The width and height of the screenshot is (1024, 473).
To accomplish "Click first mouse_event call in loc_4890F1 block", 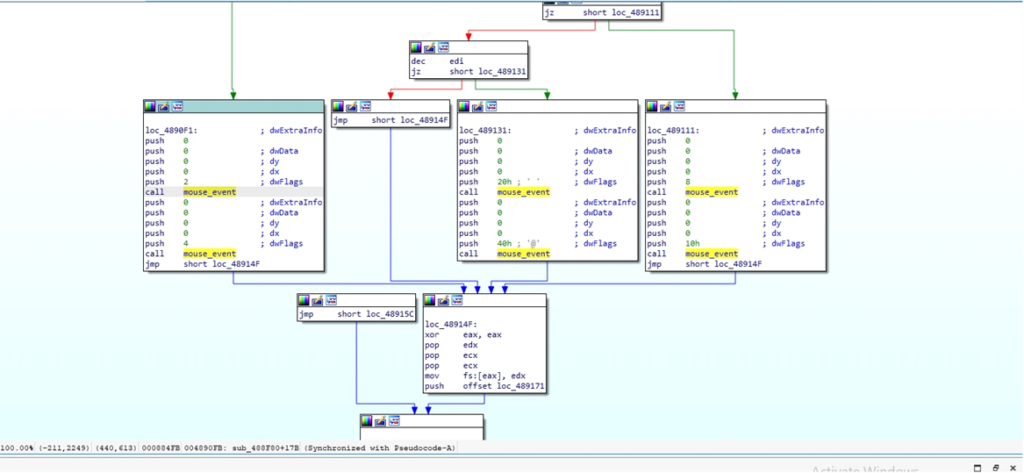I will click(x=209, y=191).
